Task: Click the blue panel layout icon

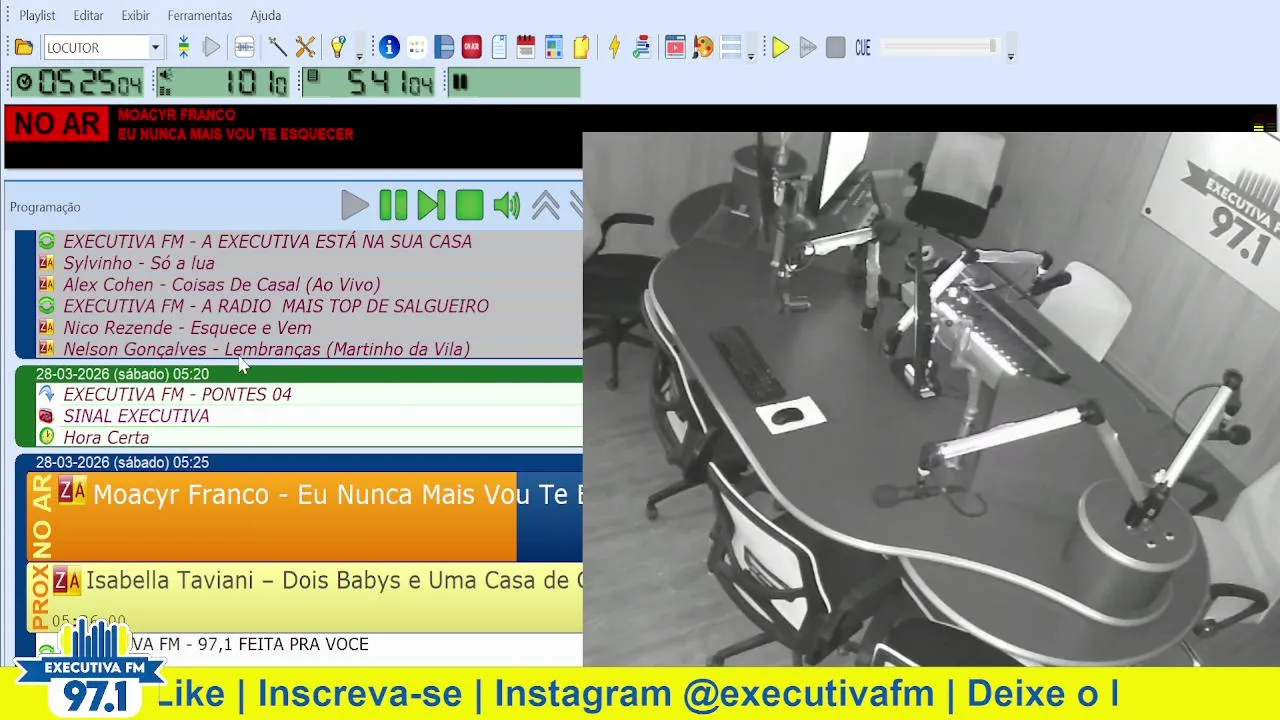Action: 444,47
